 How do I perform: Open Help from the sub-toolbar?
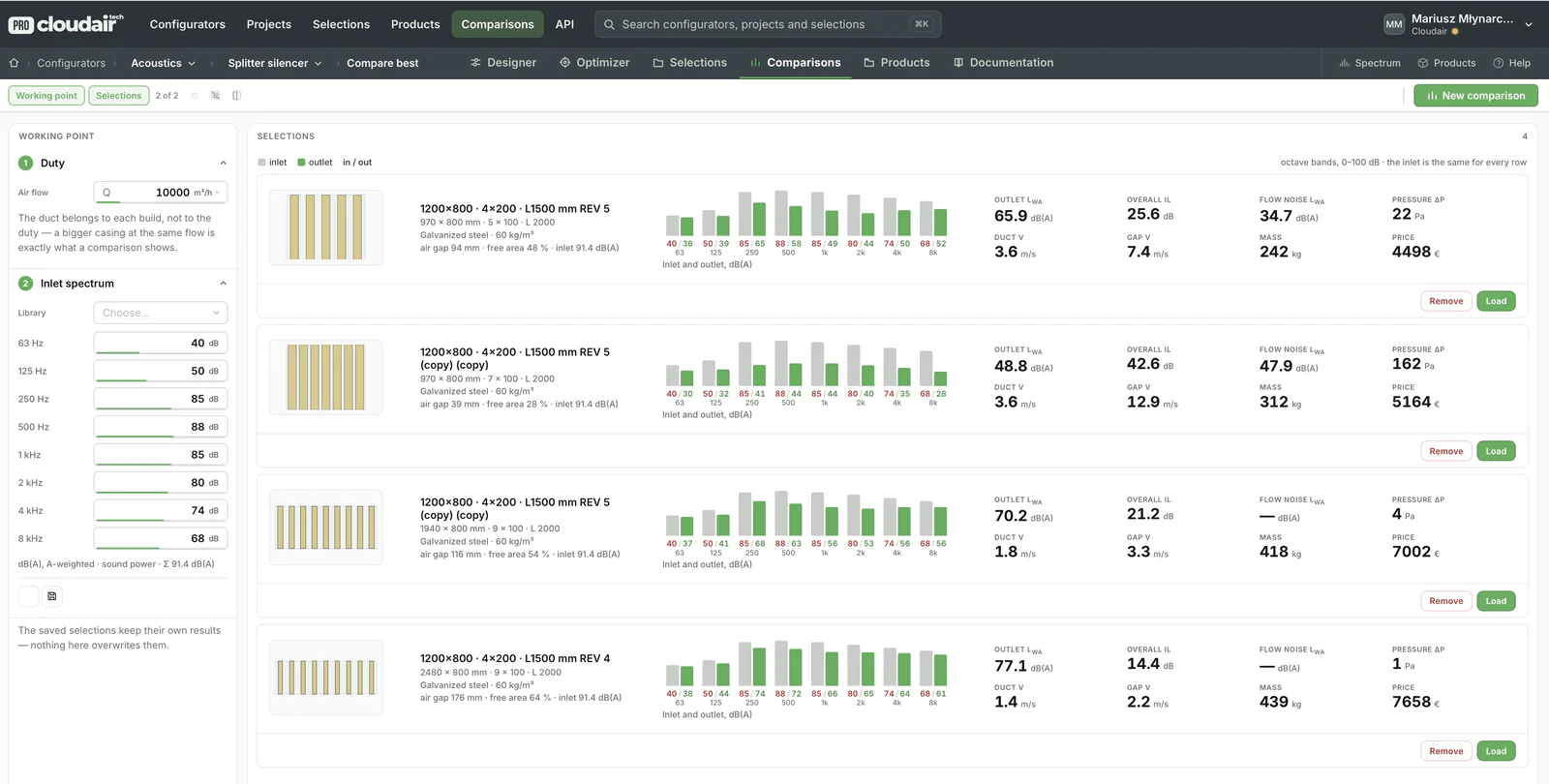1512,63
